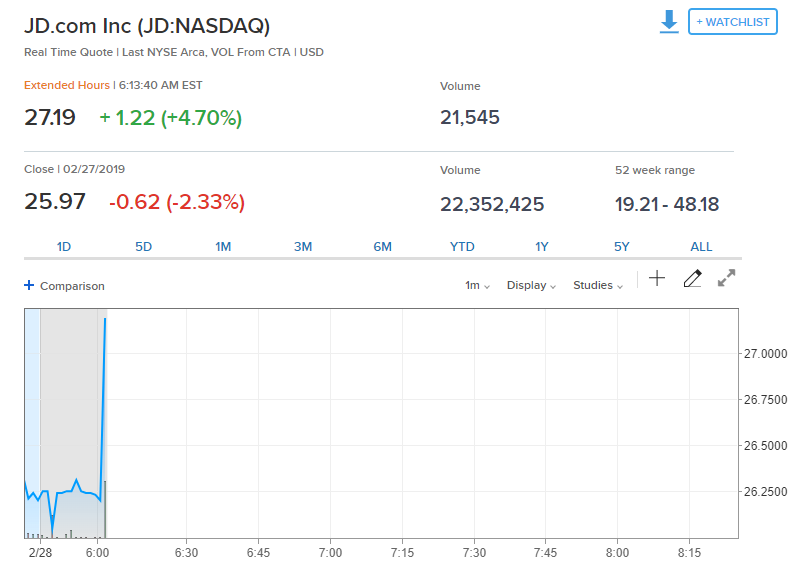Click the crosshair plus icon in chart toolbar
The height and width of the screenshot is (569, 791).
coord(657,278)
